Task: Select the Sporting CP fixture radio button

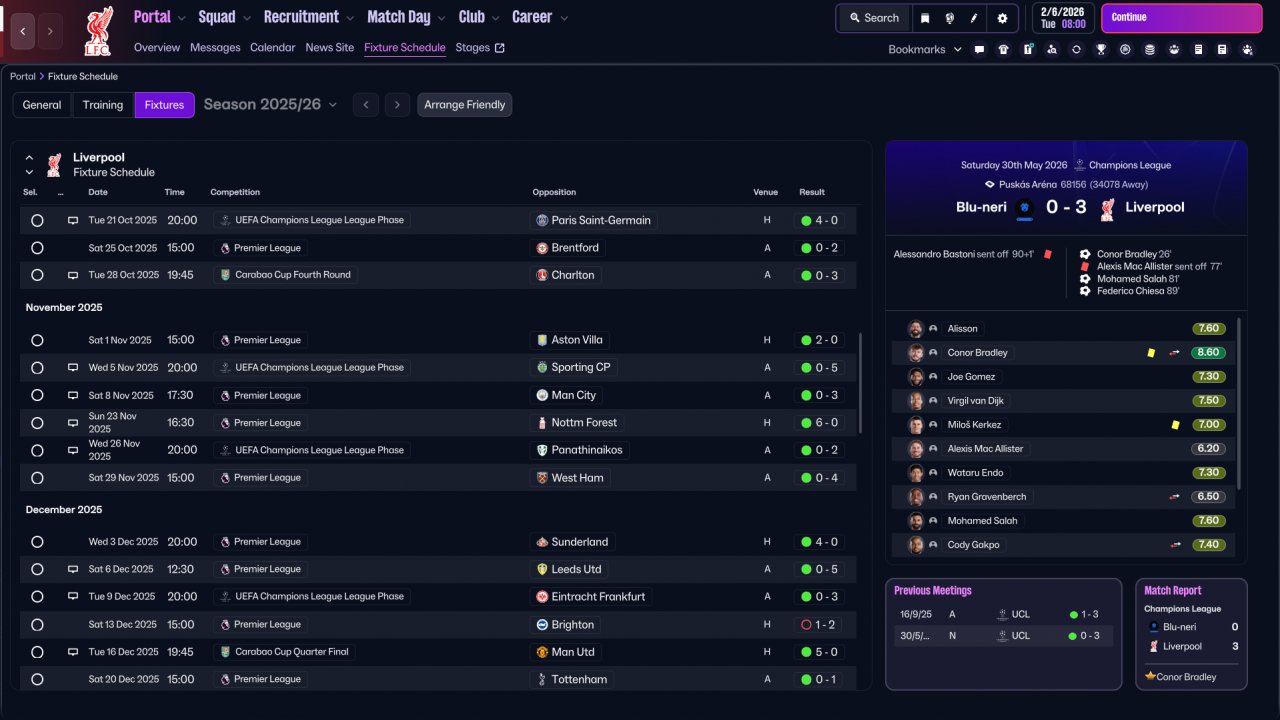Action: click(x=37, y=368)
